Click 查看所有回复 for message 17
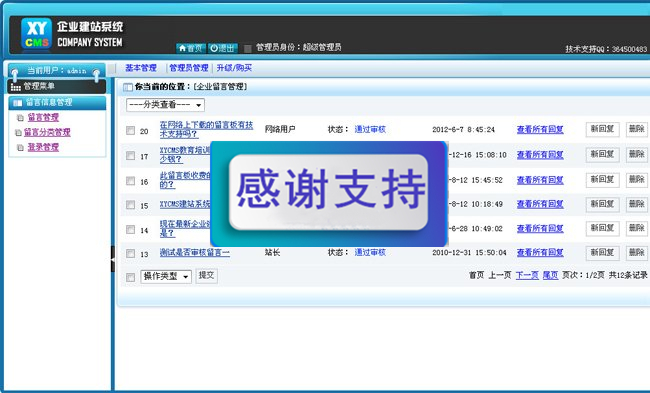The height and width of the screenshot is (393, 650). point(540,155)
